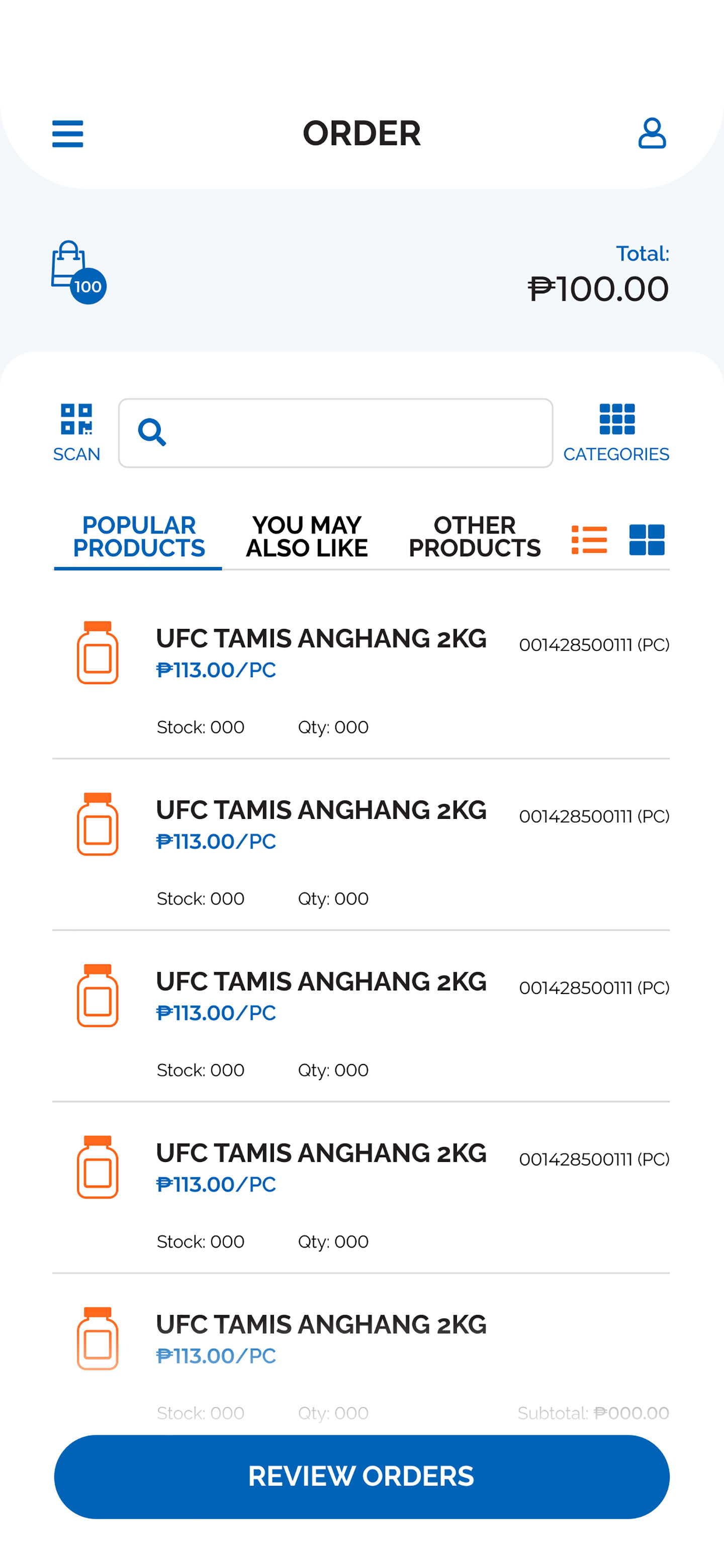Tap the second product's jar thumbnail
This screenshot has width=724, height=1568.
(98, 824)
